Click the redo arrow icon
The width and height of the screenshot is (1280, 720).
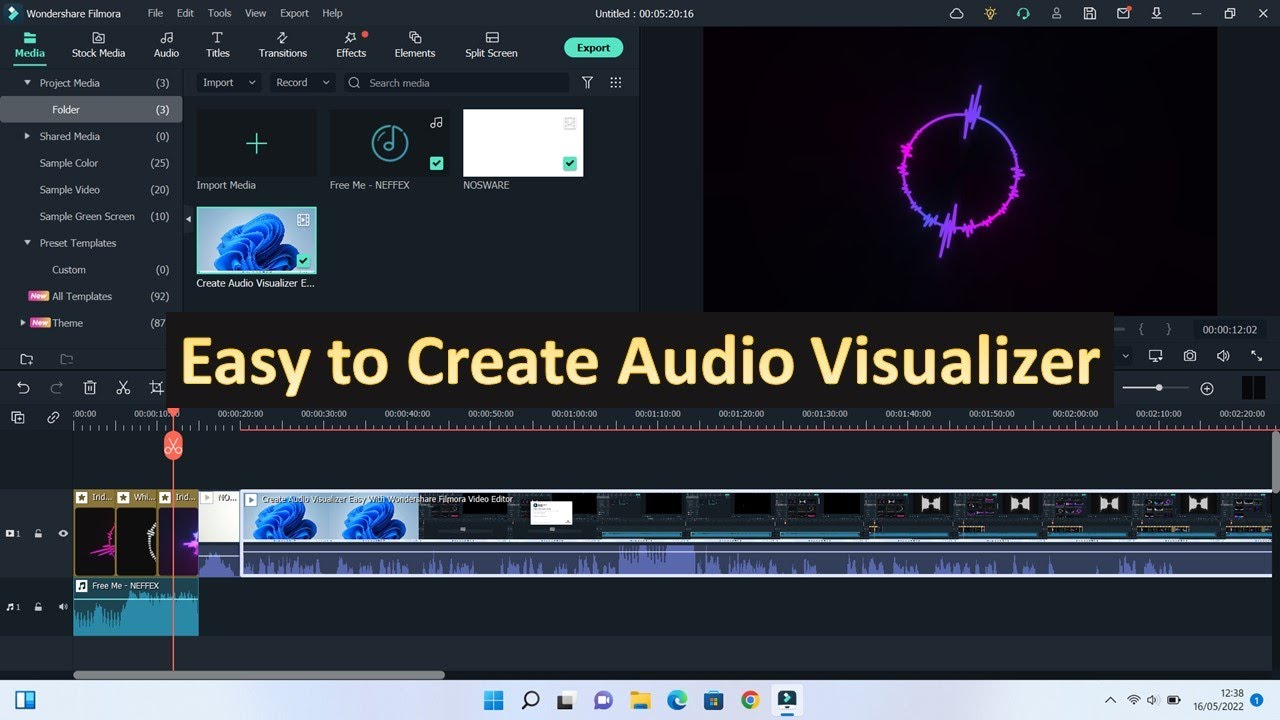click(x=56, y=388)
